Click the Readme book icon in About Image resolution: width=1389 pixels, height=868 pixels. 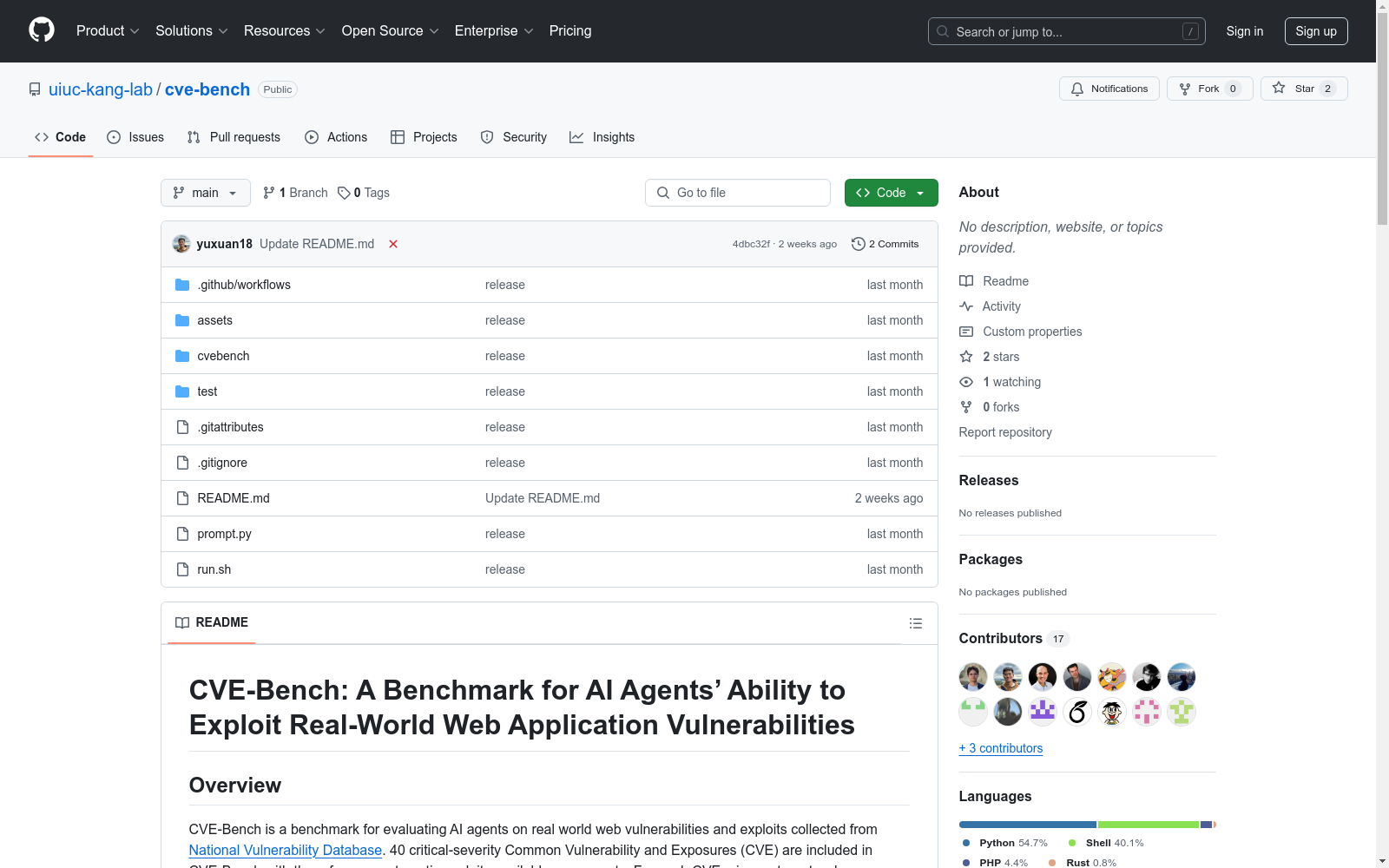tap(966, 281)
